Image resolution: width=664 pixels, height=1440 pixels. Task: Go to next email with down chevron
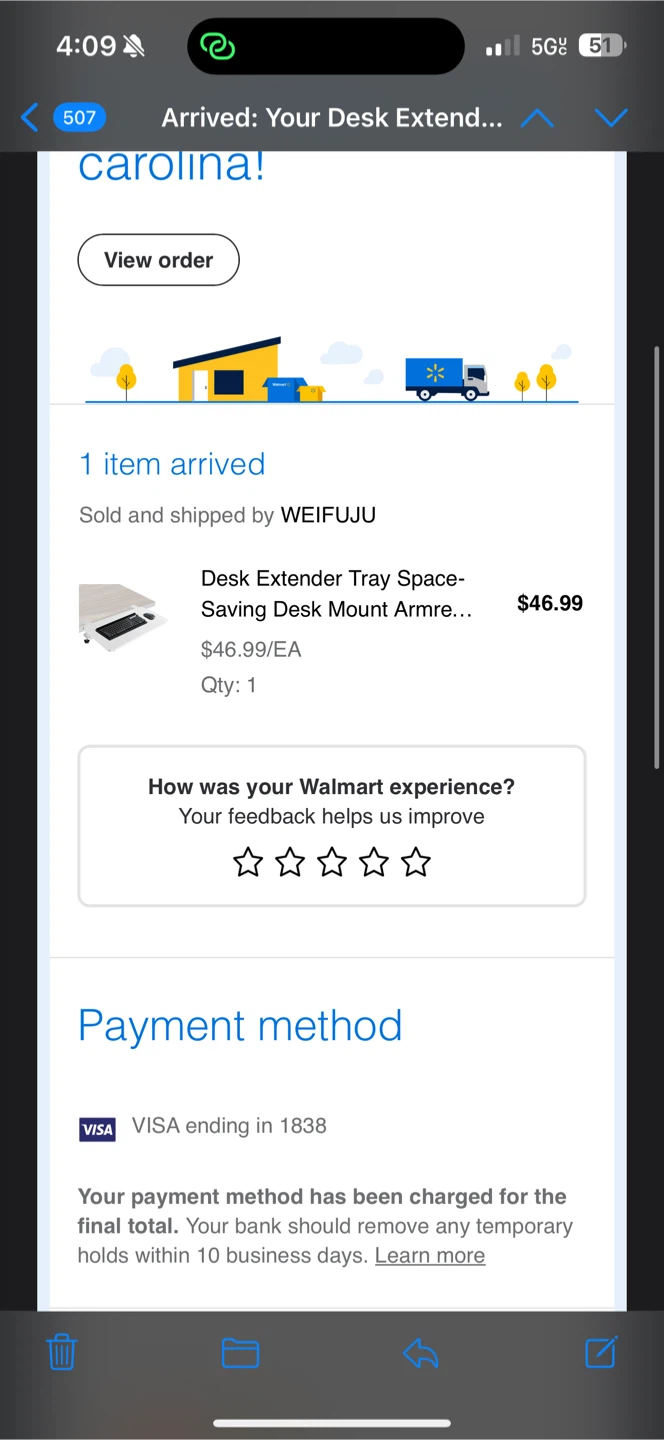[x=611, y=118]
